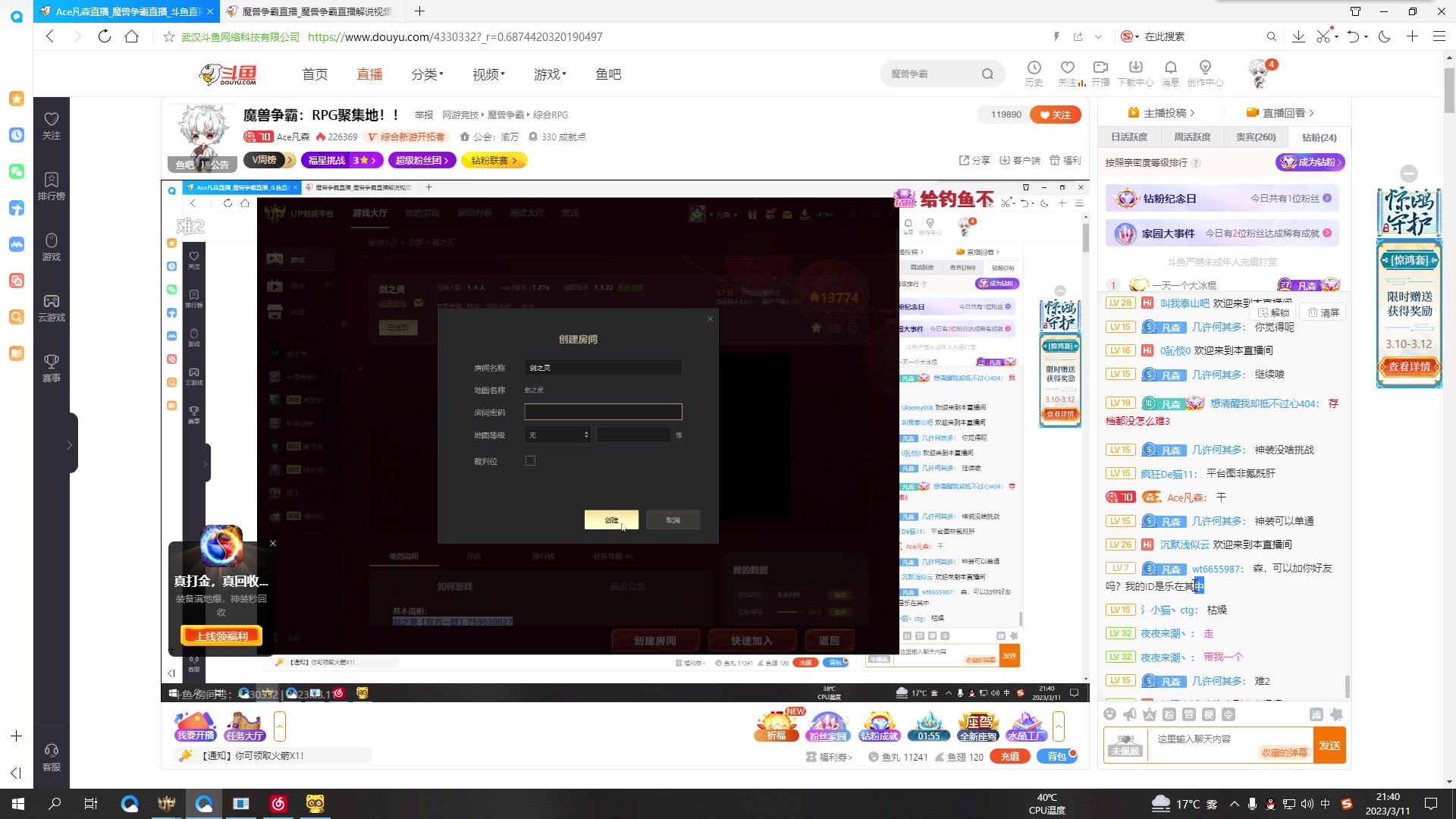Close the popup ad with the X
This screenshot has width=1456, height=819.
[273, 543]
